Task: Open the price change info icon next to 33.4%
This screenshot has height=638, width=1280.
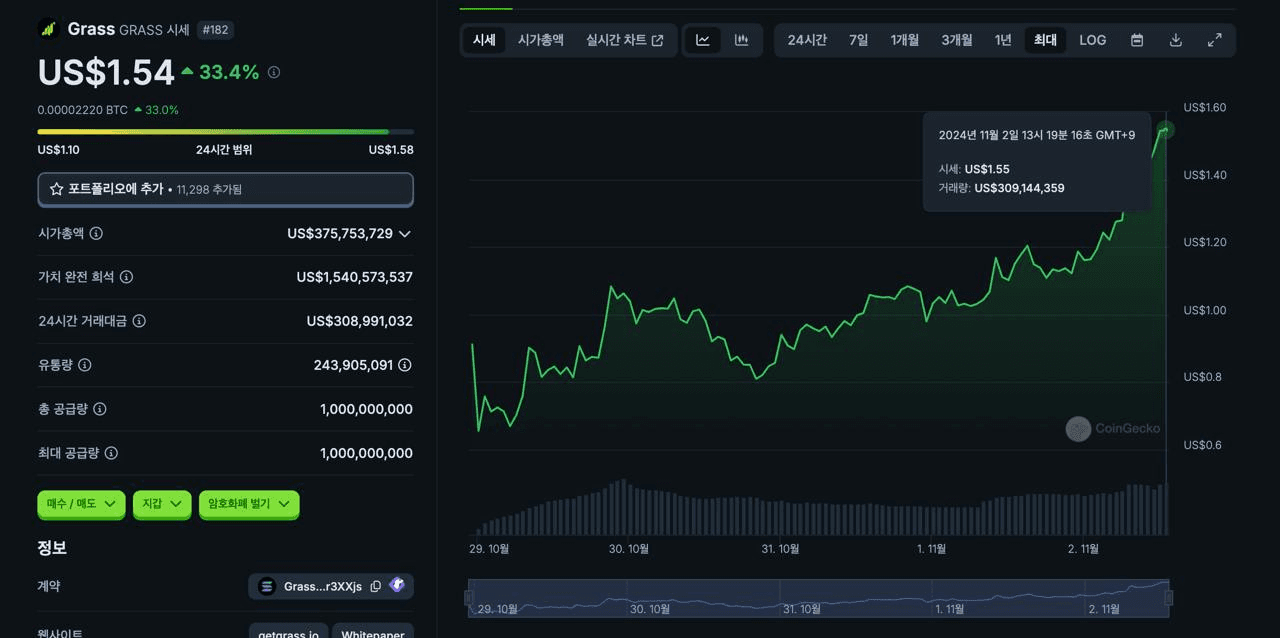Action: 274,72
